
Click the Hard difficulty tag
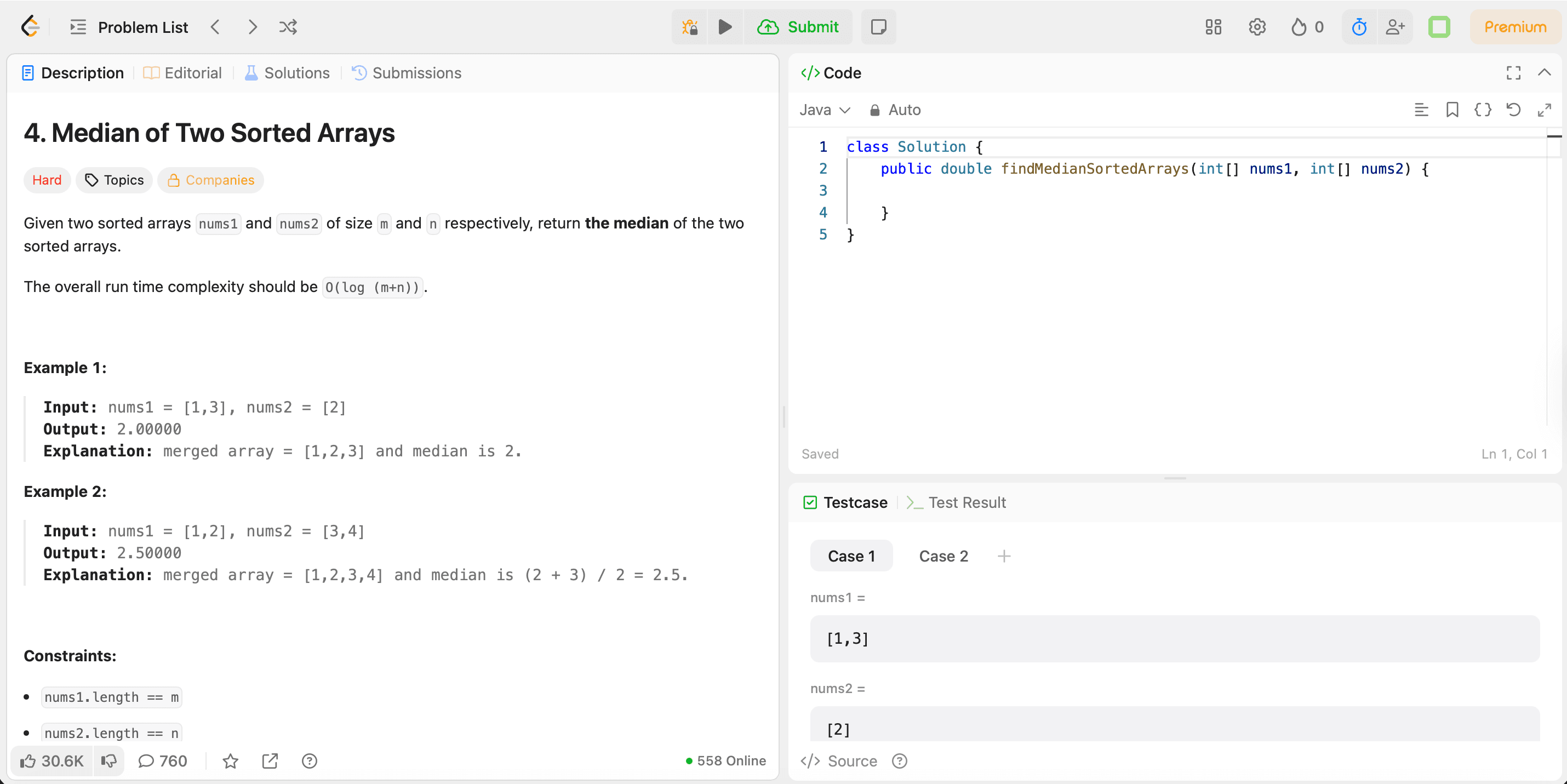coord(47,180)
